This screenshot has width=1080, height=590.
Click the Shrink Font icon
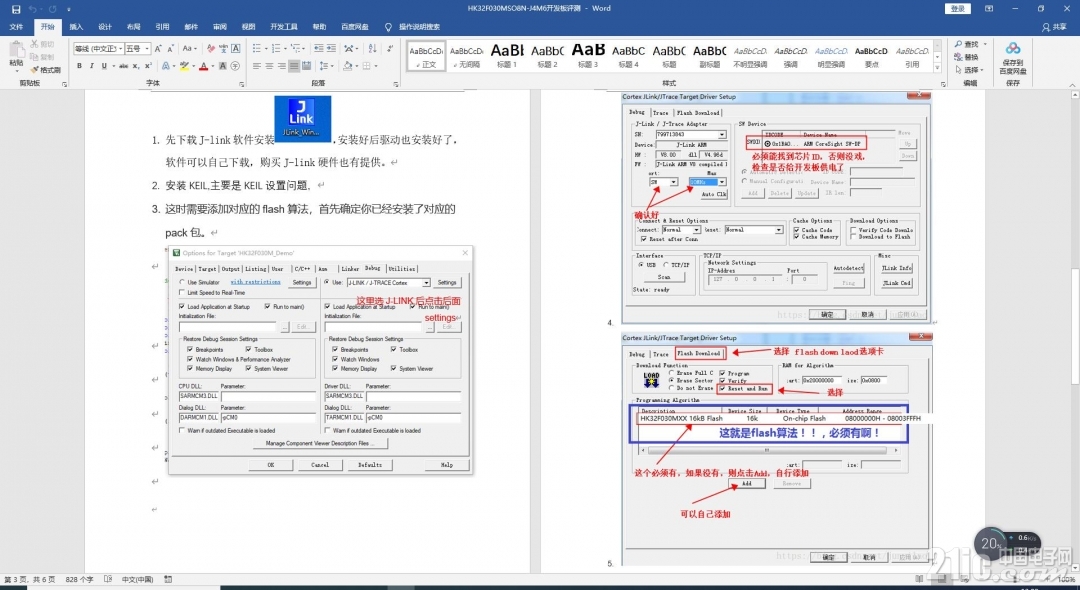(x=170, y=49)
